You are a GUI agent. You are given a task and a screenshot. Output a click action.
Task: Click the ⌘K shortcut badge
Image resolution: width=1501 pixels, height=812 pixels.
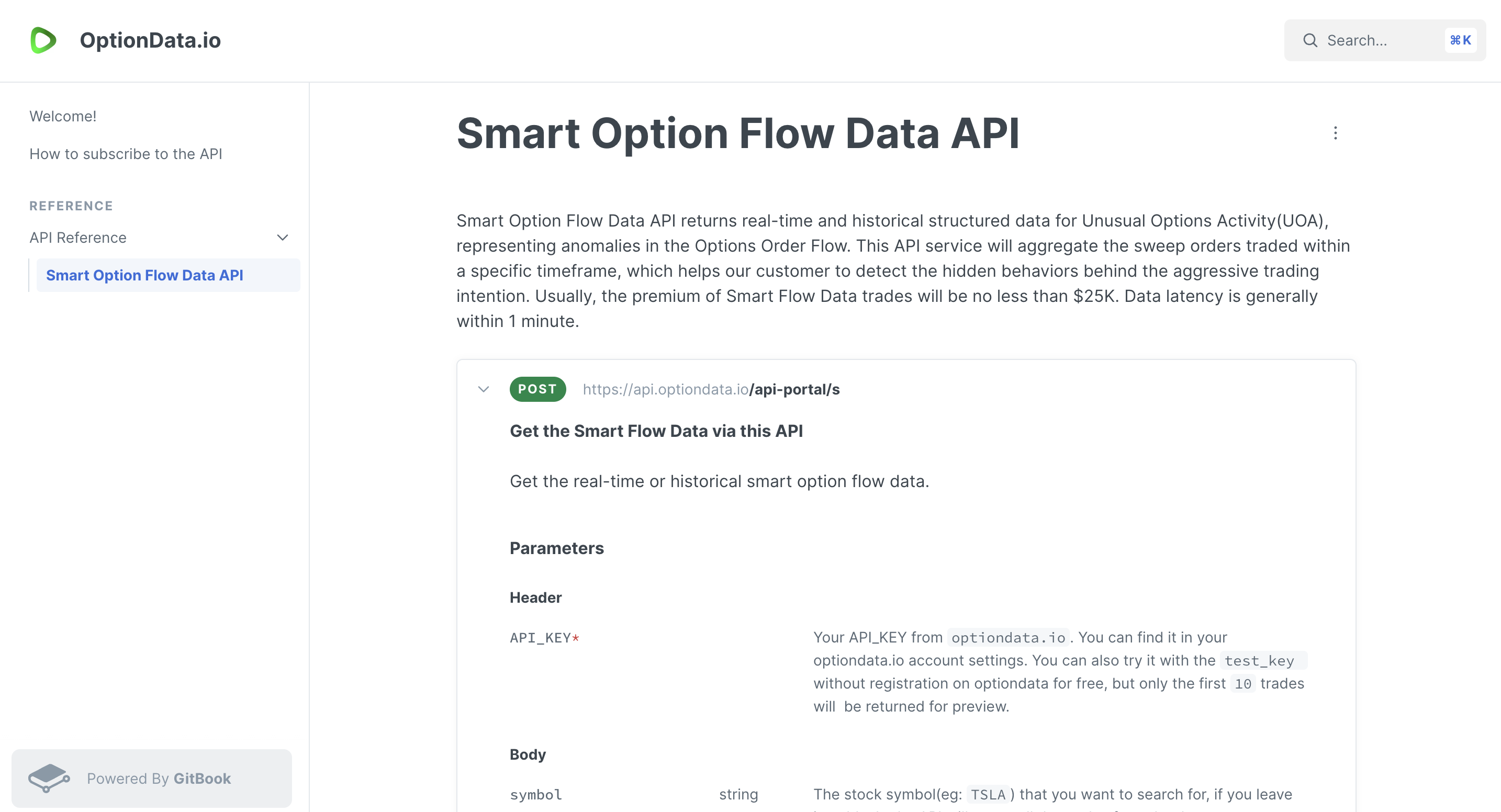click(1461, 40)
